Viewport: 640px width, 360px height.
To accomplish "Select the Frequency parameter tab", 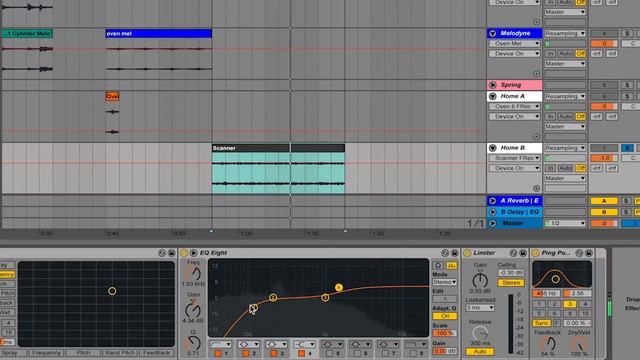I will click(x=46, y=353).
